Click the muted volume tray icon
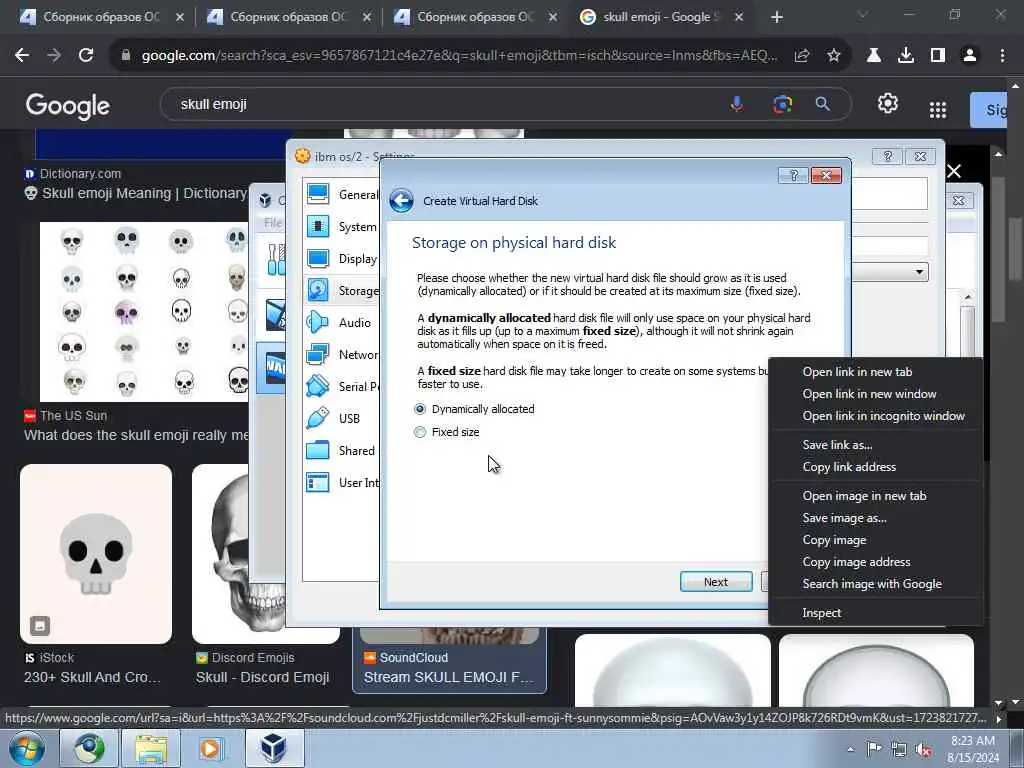 pyautogui.click(x=923, y=749)
